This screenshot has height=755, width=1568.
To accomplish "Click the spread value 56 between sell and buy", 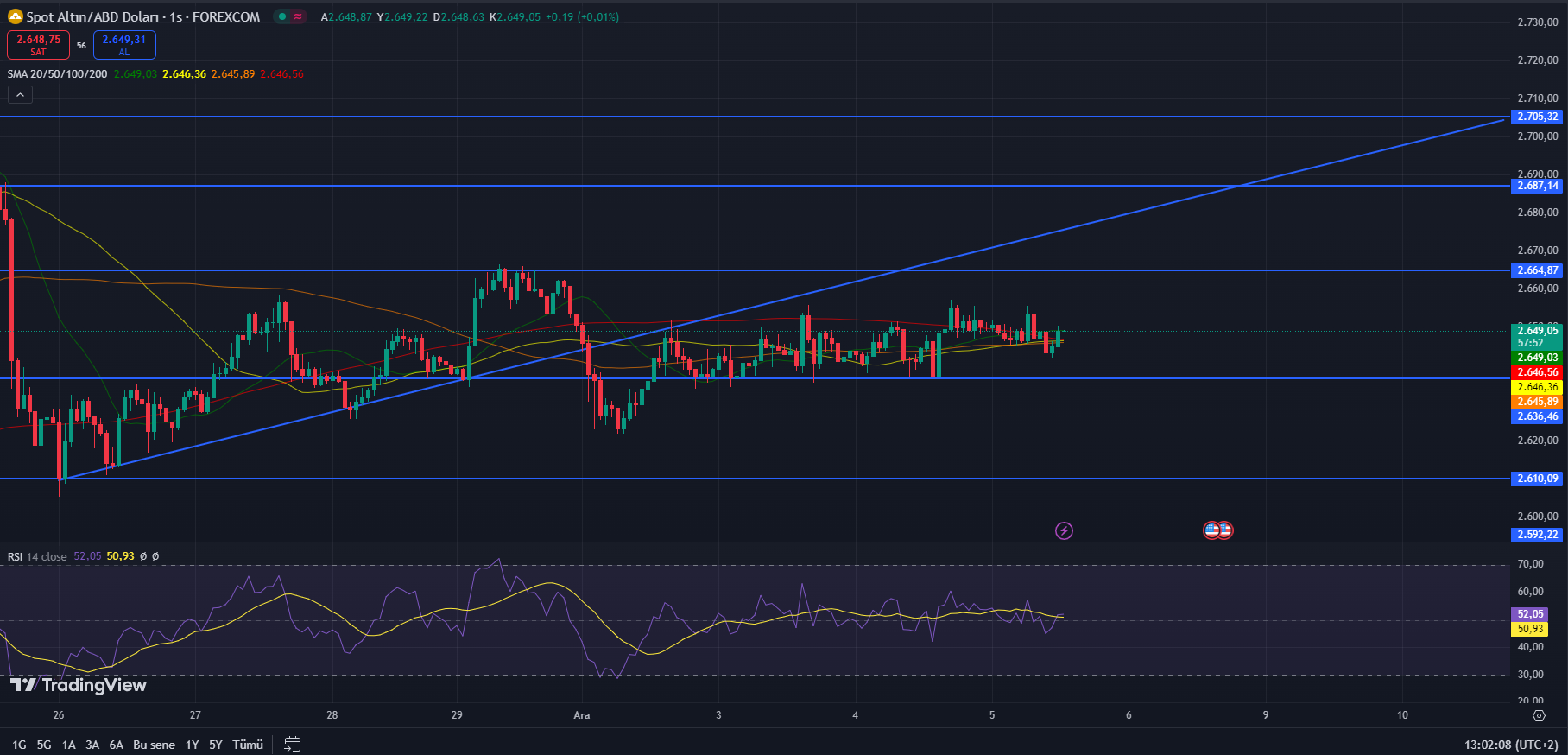I will pyautogui.click(x=81, y=45).
